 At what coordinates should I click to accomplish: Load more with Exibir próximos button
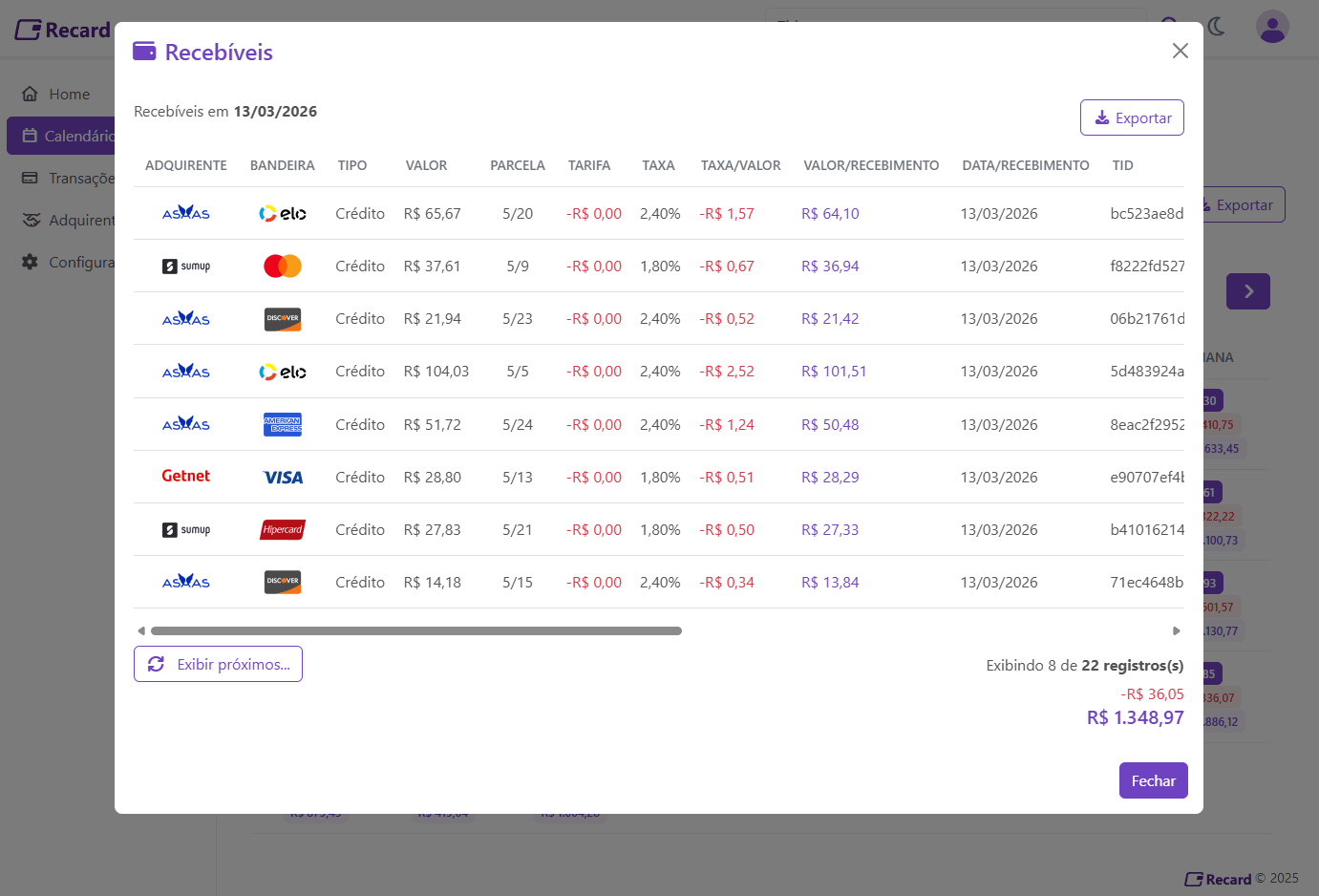click(x=218, y=664)
